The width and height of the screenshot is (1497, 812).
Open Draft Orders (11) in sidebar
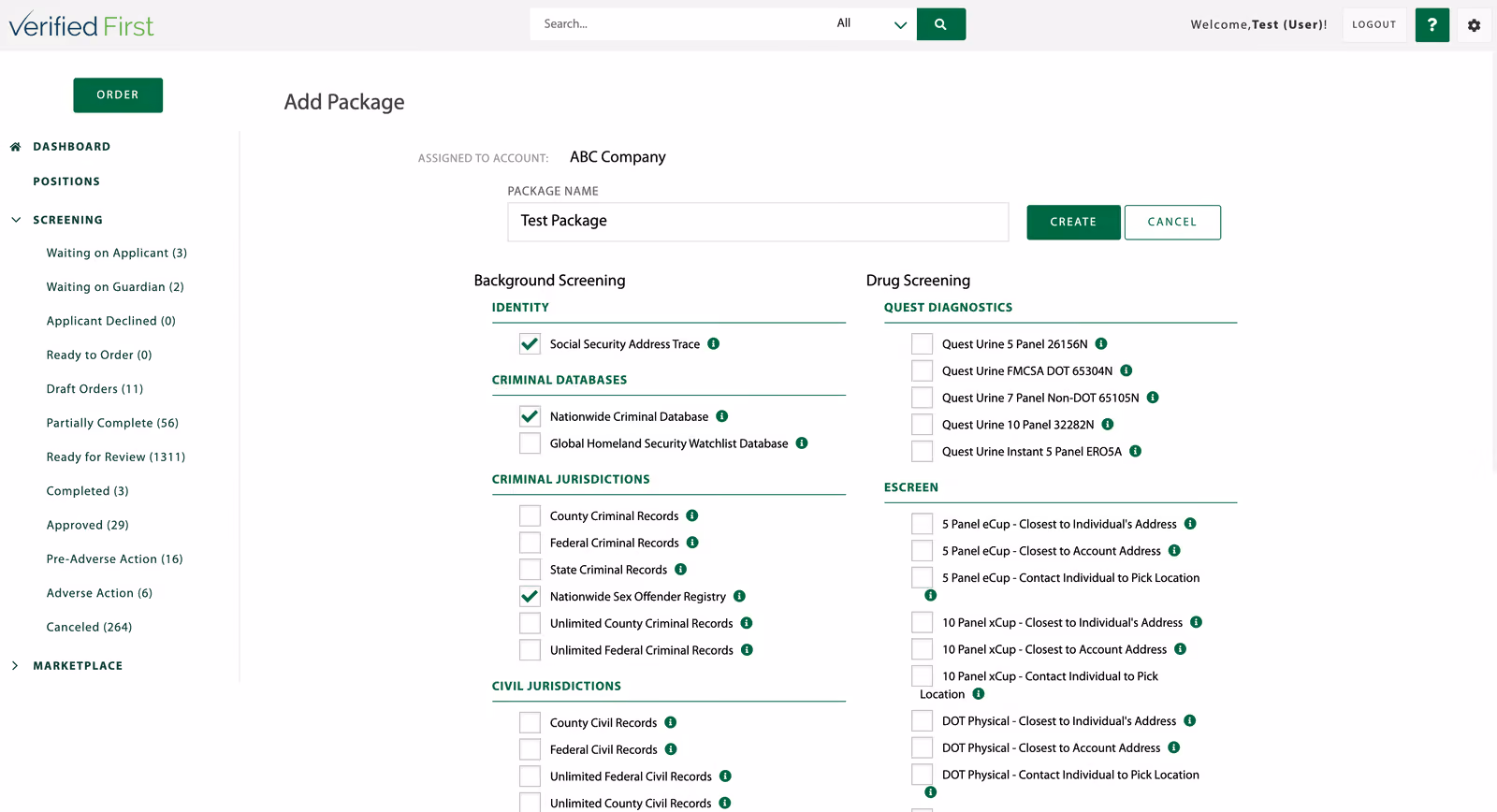[x=94, y=389]
